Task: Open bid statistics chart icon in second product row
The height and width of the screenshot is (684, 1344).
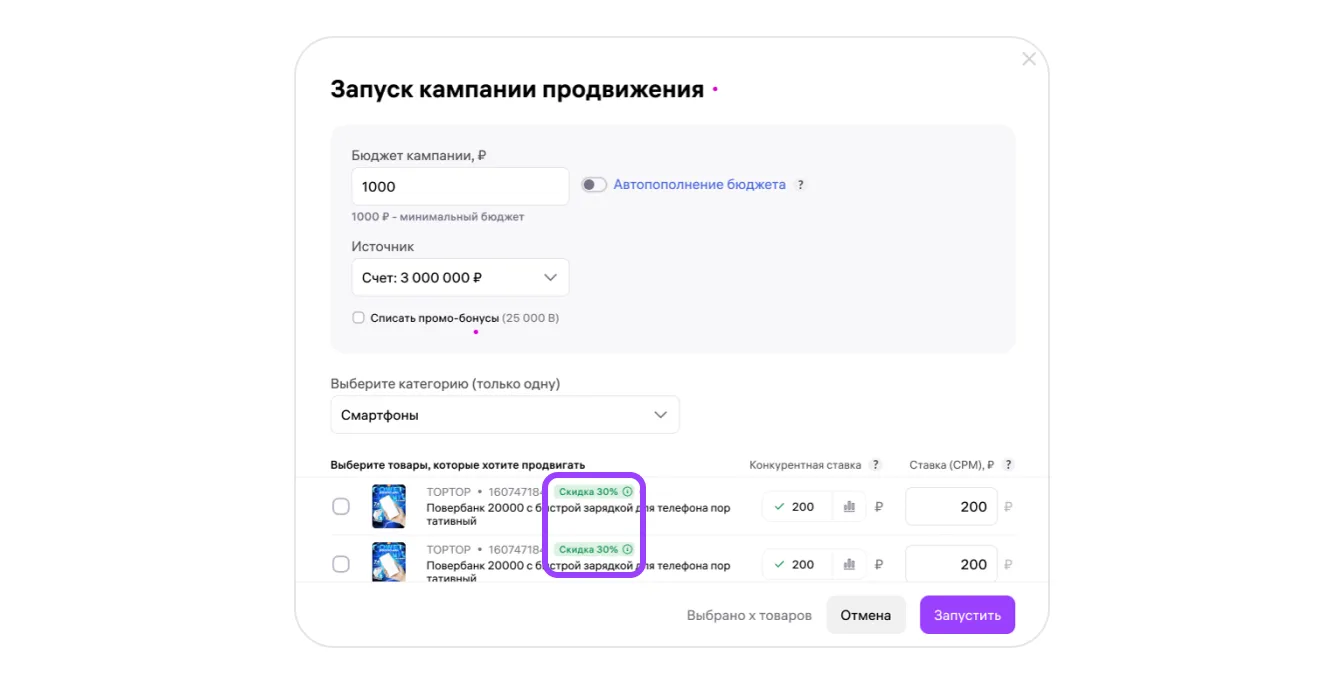Action: pyautogui.click(x=849, y=565)
